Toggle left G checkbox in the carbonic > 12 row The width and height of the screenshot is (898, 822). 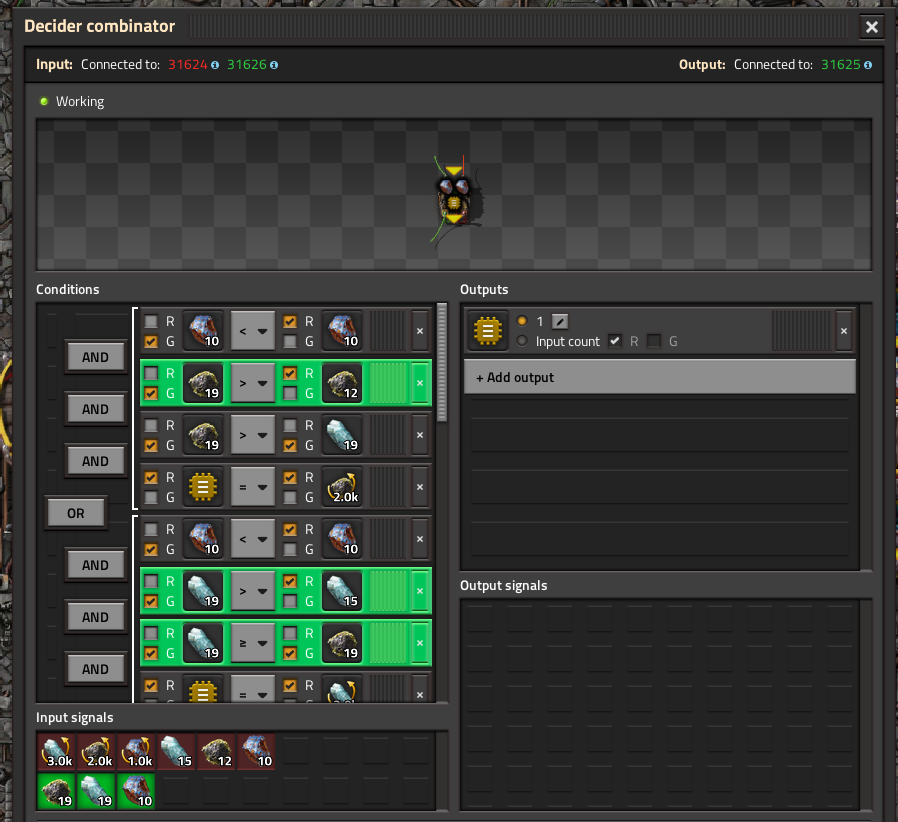point(151,393)
